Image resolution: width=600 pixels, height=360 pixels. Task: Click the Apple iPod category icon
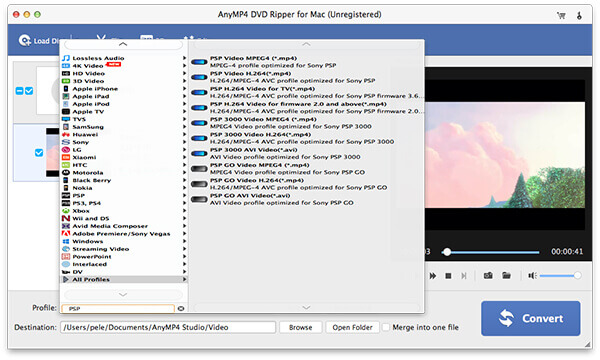point(66,104)
